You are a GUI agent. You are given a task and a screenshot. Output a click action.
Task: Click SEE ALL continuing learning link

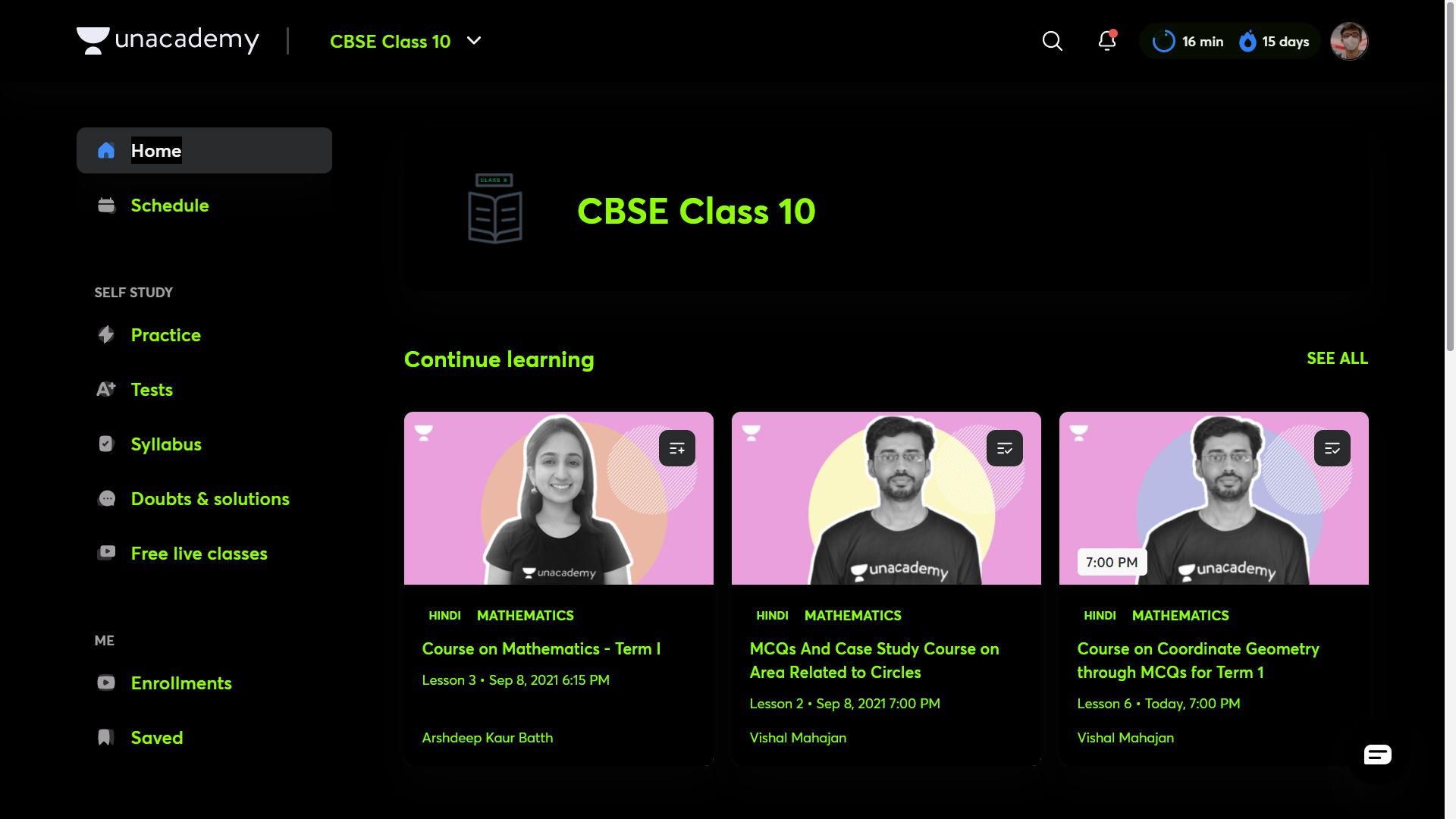click(1338, 358)
